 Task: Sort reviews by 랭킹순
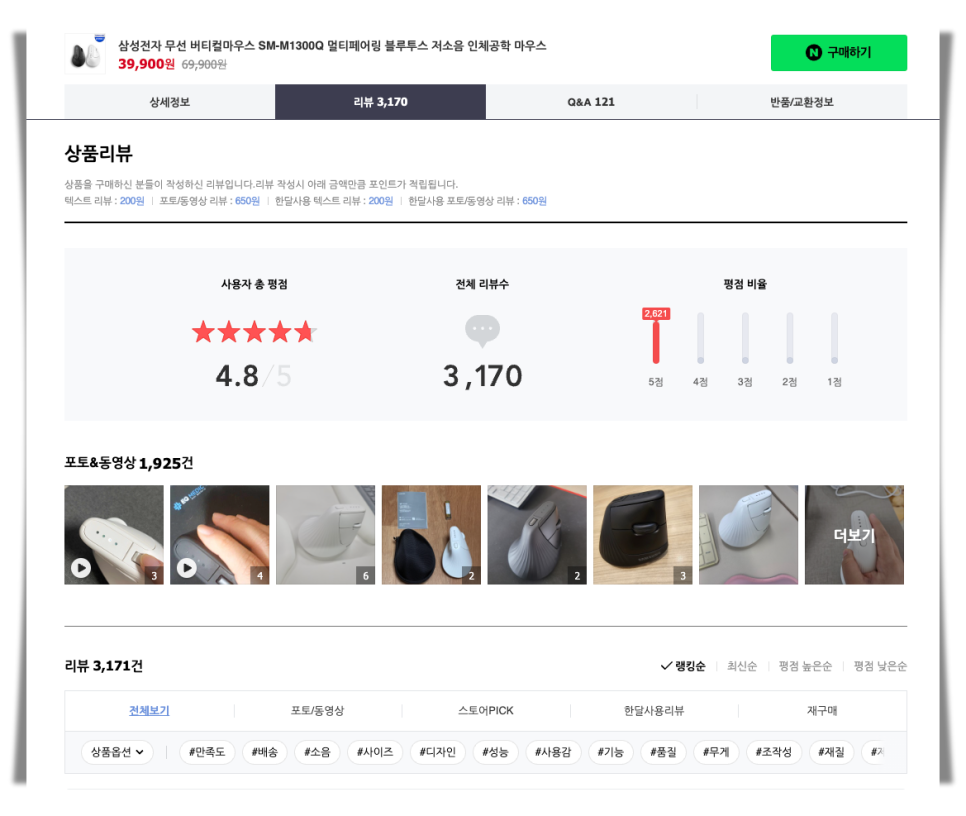coord(683,666)
